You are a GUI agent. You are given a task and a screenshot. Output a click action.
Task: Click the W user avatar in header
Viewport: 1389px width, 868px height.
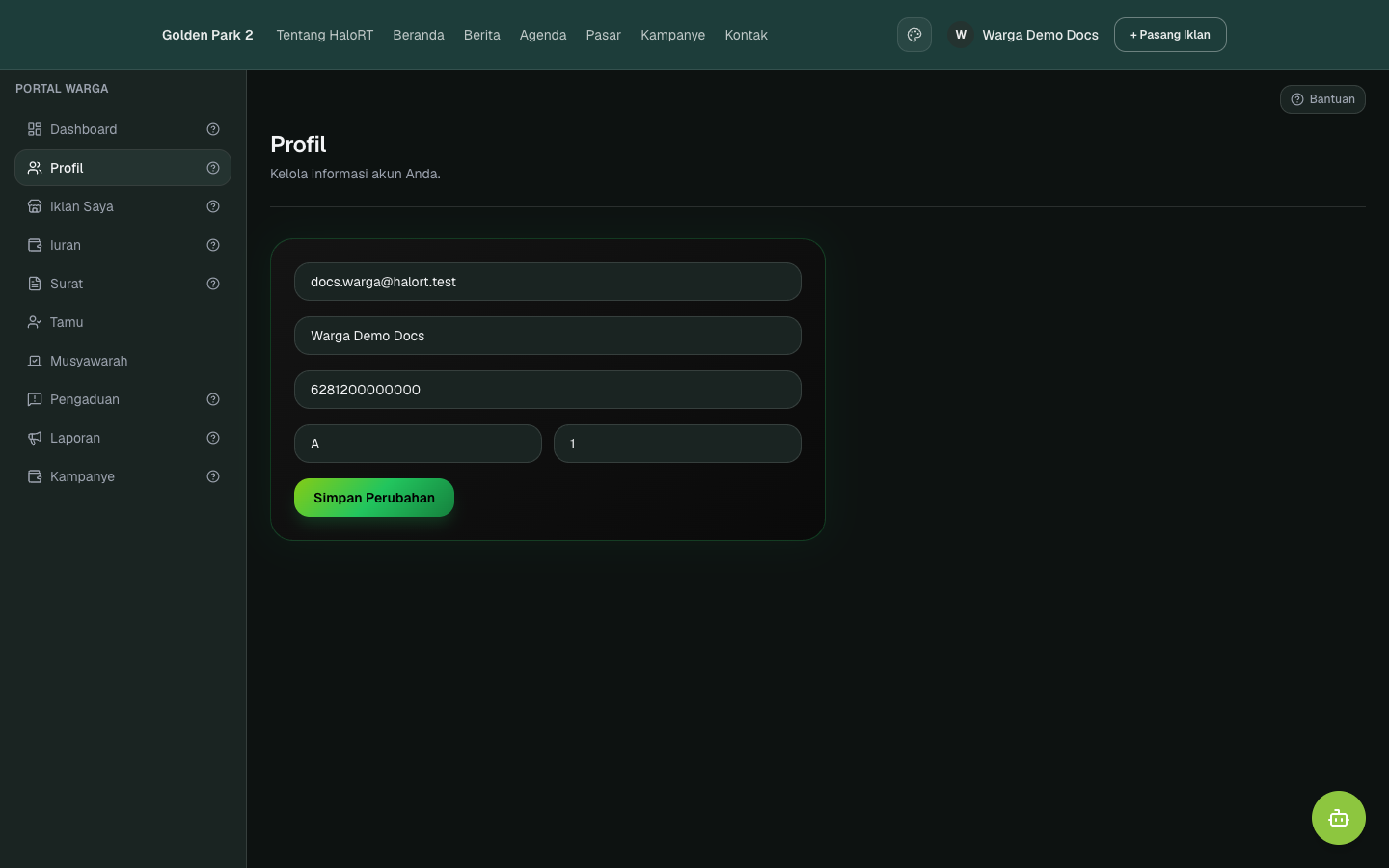click(961, 35)
